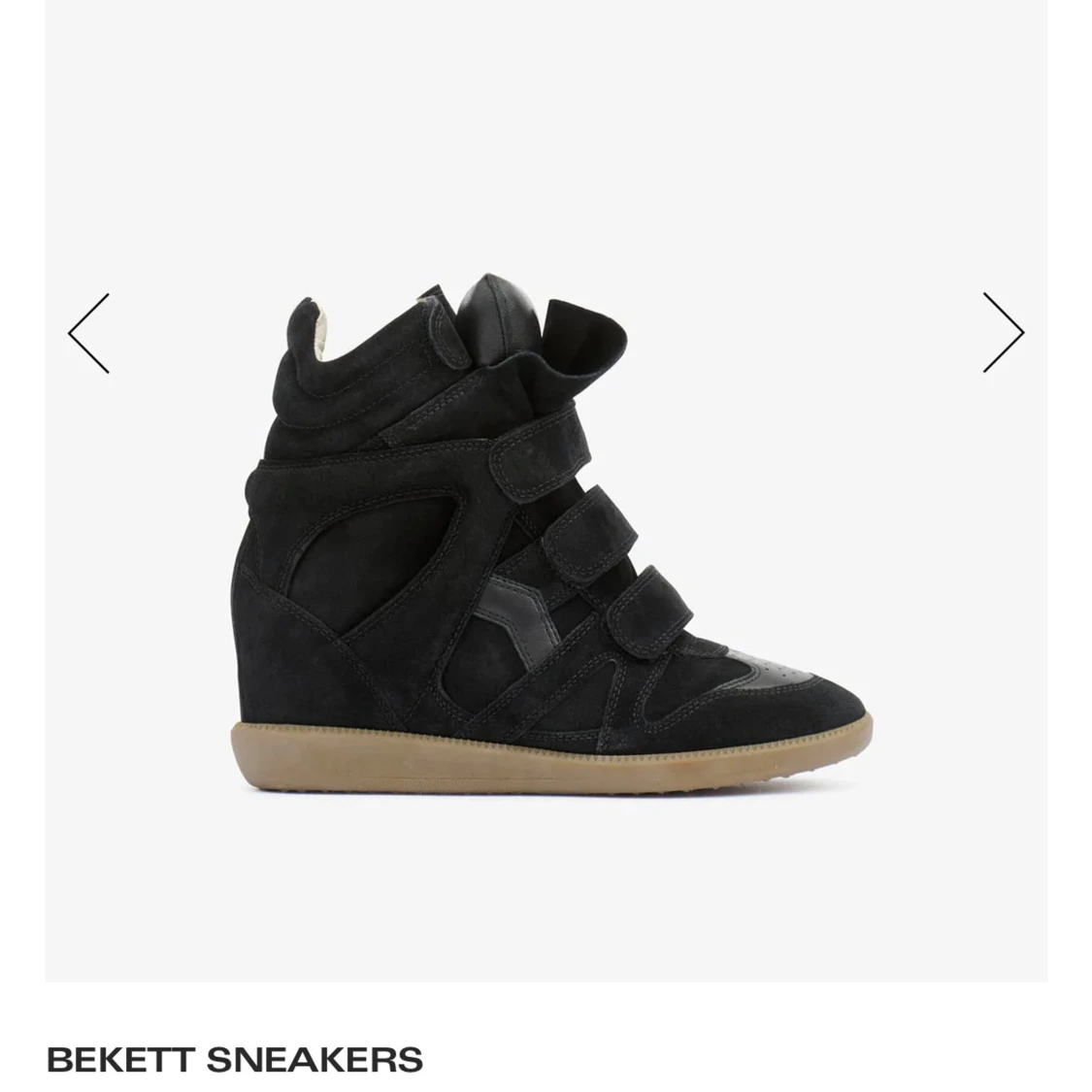
Task: Open the black Bekett sneaker photo
Action: point(551,534)
